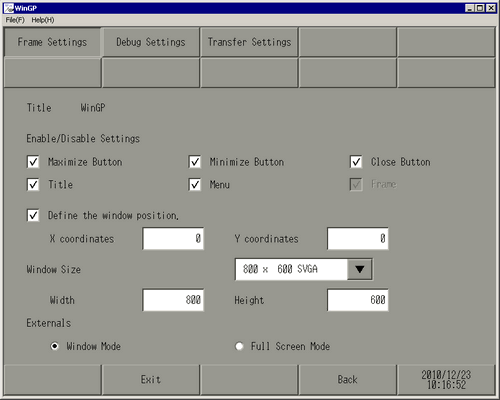Open the Window Size dropdown arrow
Image resolution: width=500 pixels, height=400 pixels.
359,269
